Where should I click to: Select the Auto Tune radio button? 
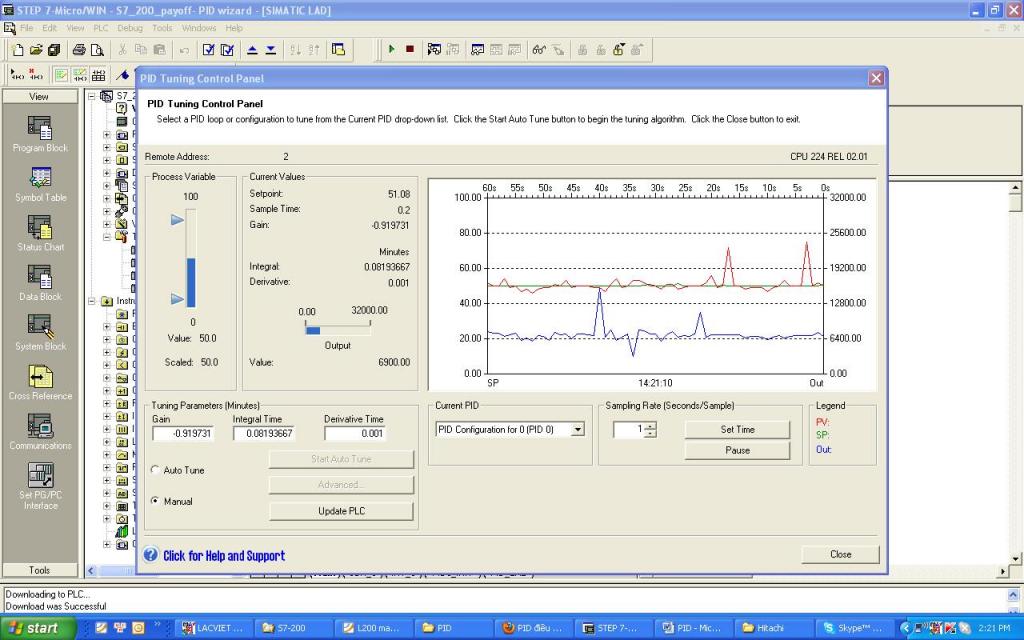click(x=155, y=470)
